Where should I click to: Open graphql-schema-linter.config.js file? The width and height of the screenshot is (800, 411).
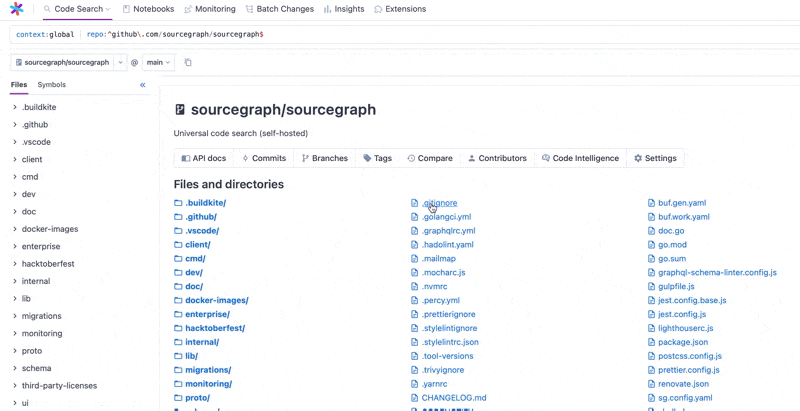[x=717, y=273]
